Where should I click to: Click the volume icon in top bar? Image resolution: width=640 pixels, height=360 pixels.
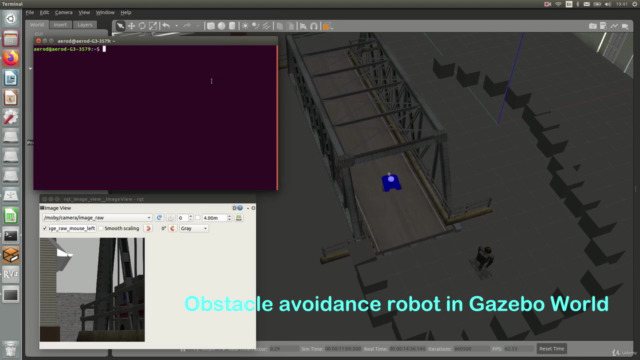(608, 4)
